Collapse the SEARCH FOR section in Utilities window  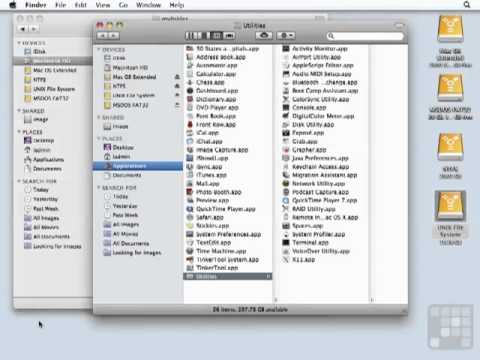click(99, 188)
